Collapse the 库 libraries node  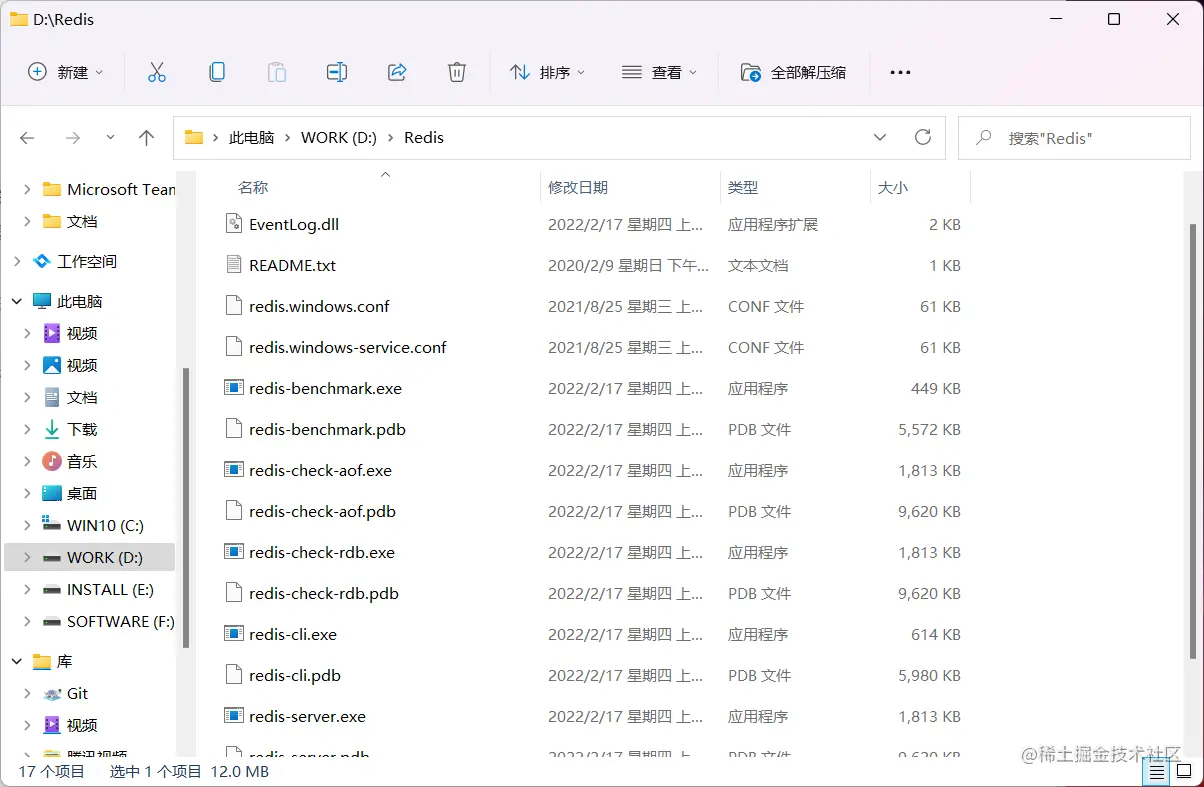click(17, 661)
